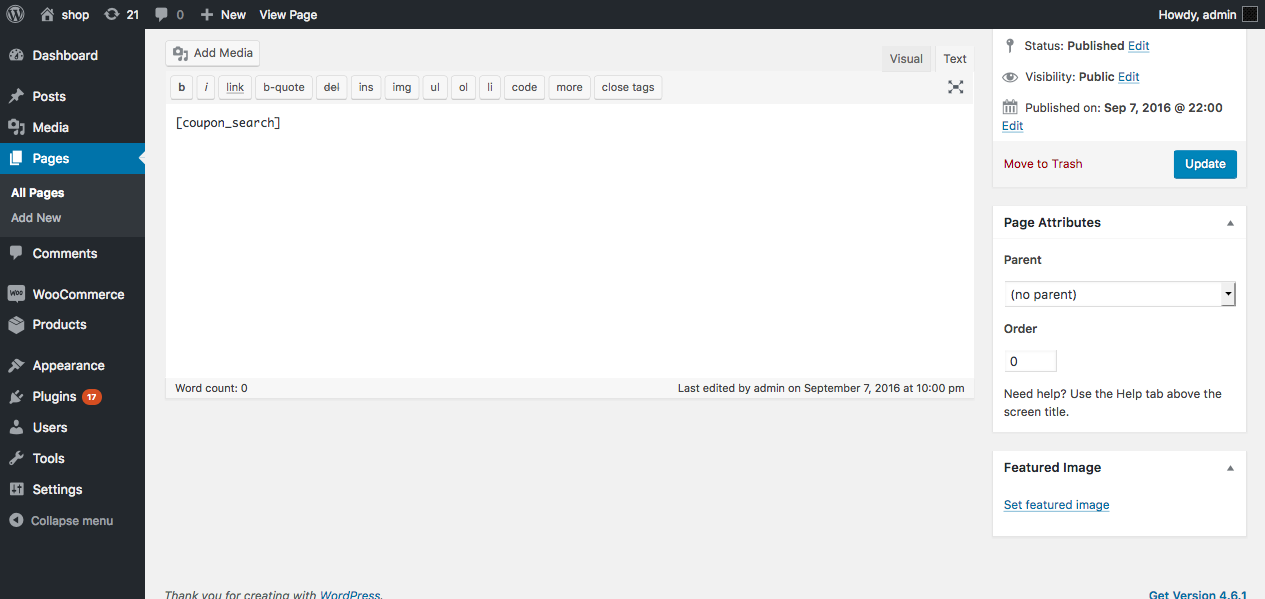Go to Dashboard in sidebar
1265x599 pixels.
72,55
